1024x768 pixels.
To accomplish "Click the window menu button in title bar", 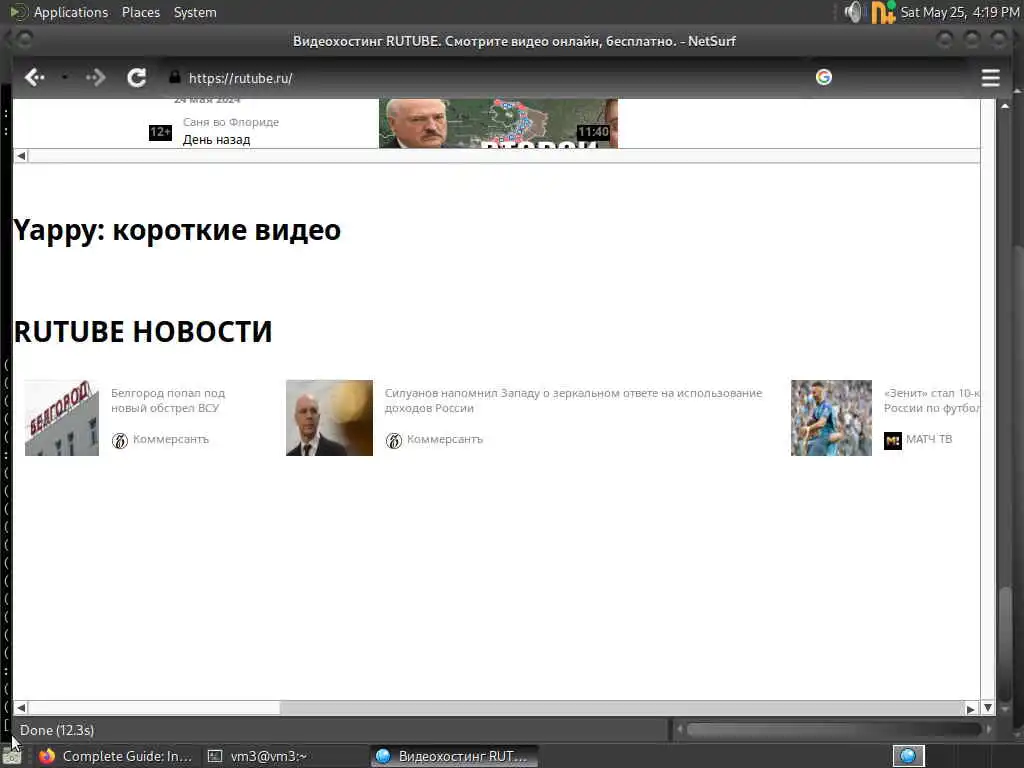I will (23, 40).
